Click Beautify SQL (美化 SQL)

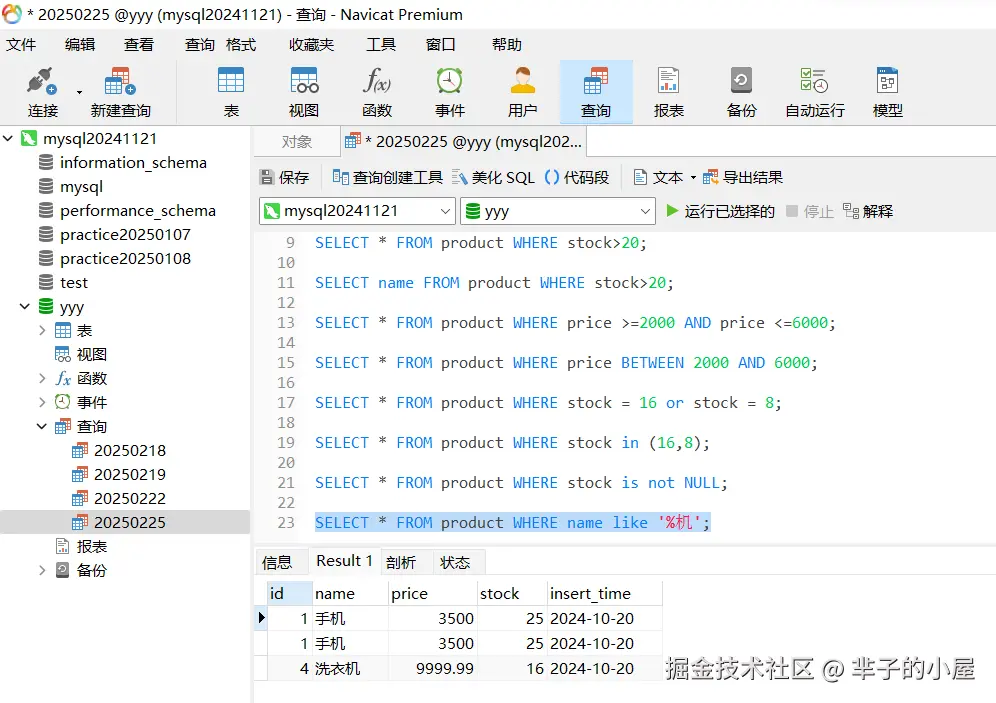494,177
